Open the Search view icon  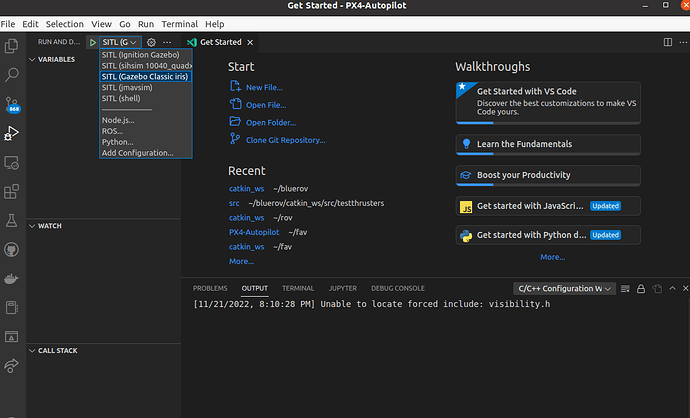click(x=11, y=75)
